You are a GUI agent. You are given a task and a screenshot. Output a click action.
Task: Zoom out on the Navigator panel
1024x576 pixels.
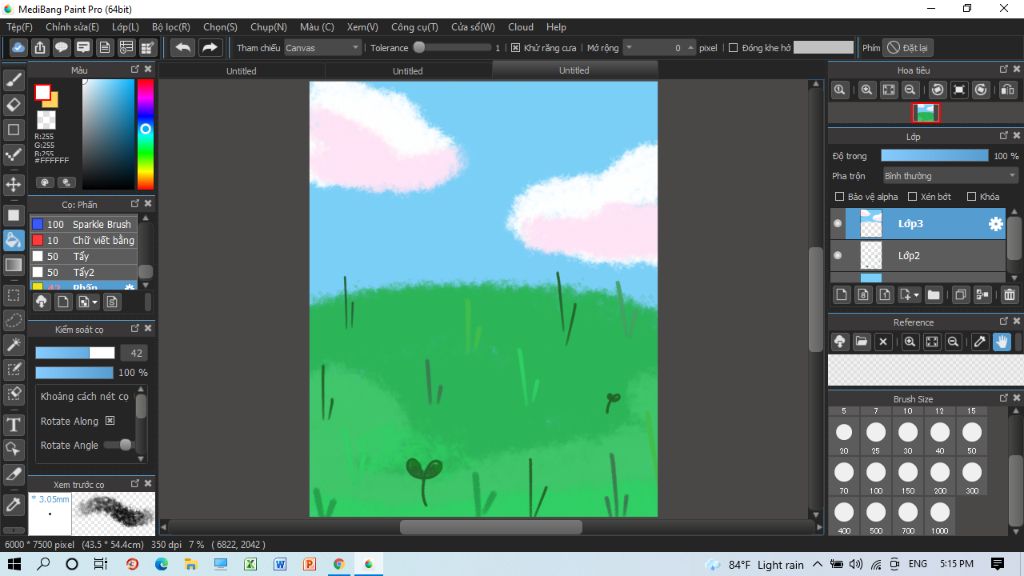[910, 90]
